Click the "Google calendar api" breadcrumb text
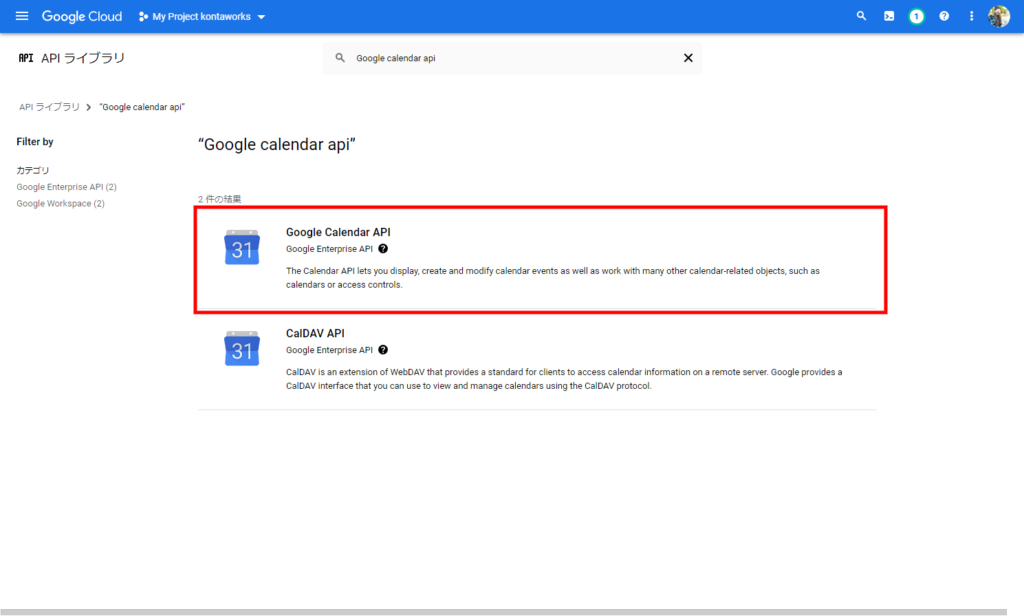The image size is (1024, 616). click(x=142, y=106)
